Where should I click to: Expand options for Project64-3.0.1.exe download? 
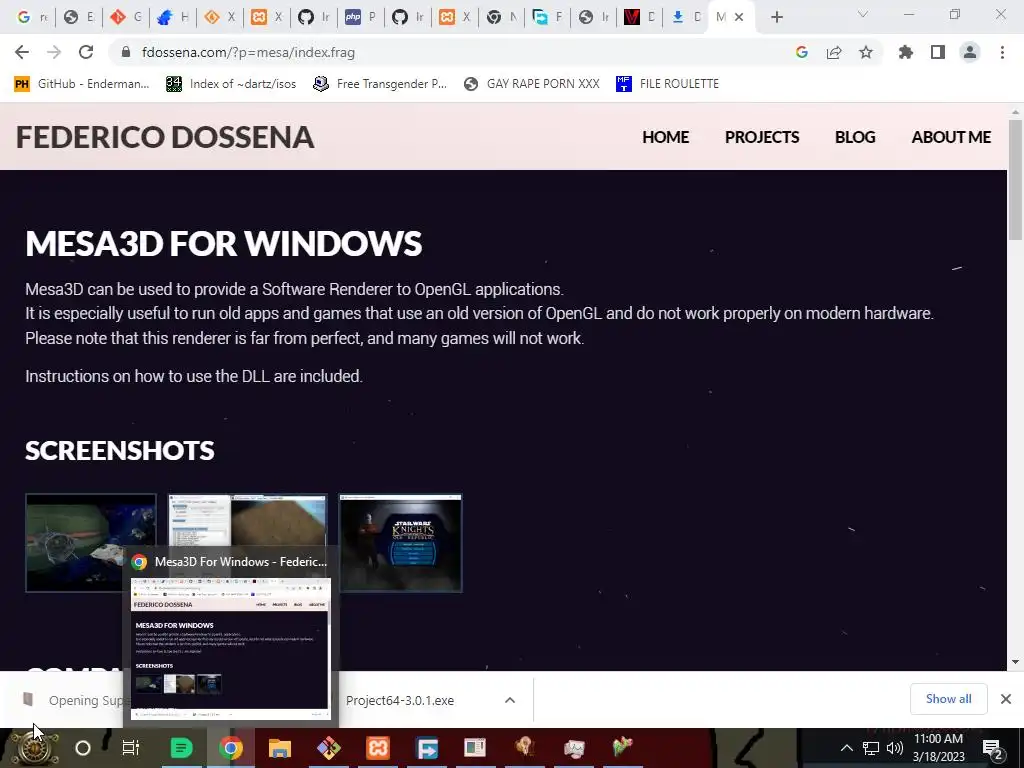tap(510, 700)
